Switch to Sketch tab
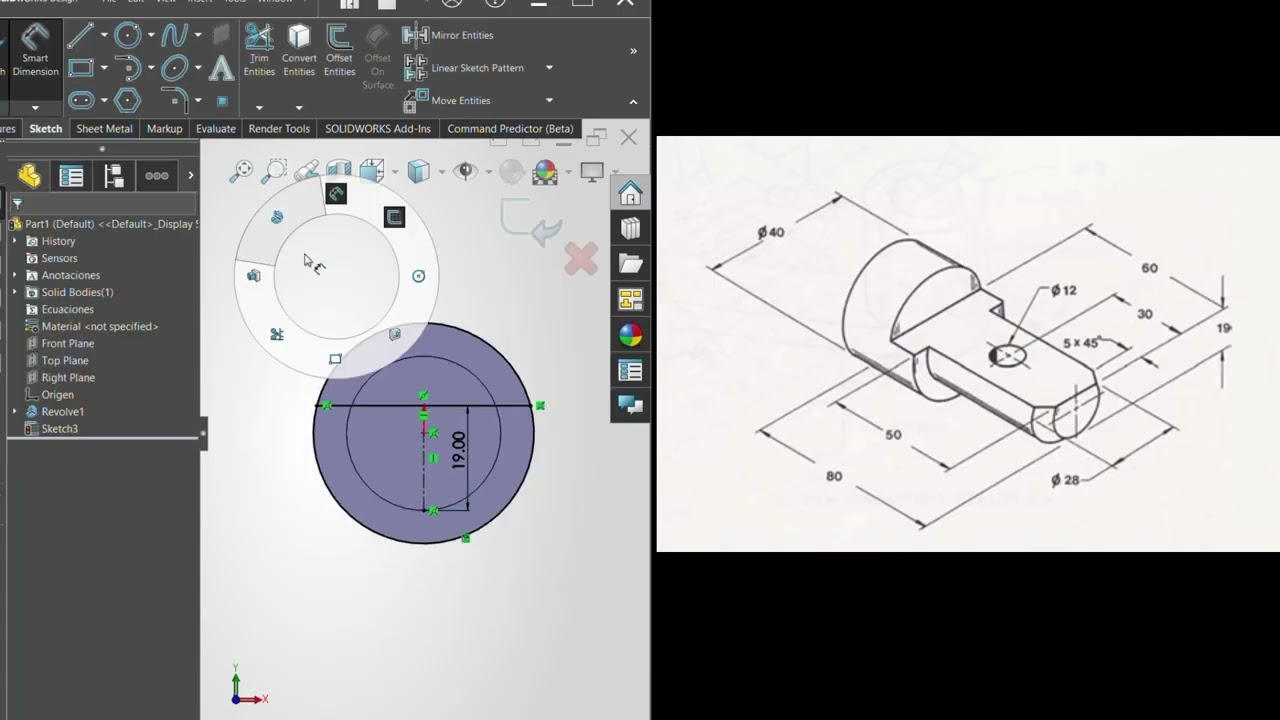The width and height of the screenshot is (1280, 720). click(45, 129)
